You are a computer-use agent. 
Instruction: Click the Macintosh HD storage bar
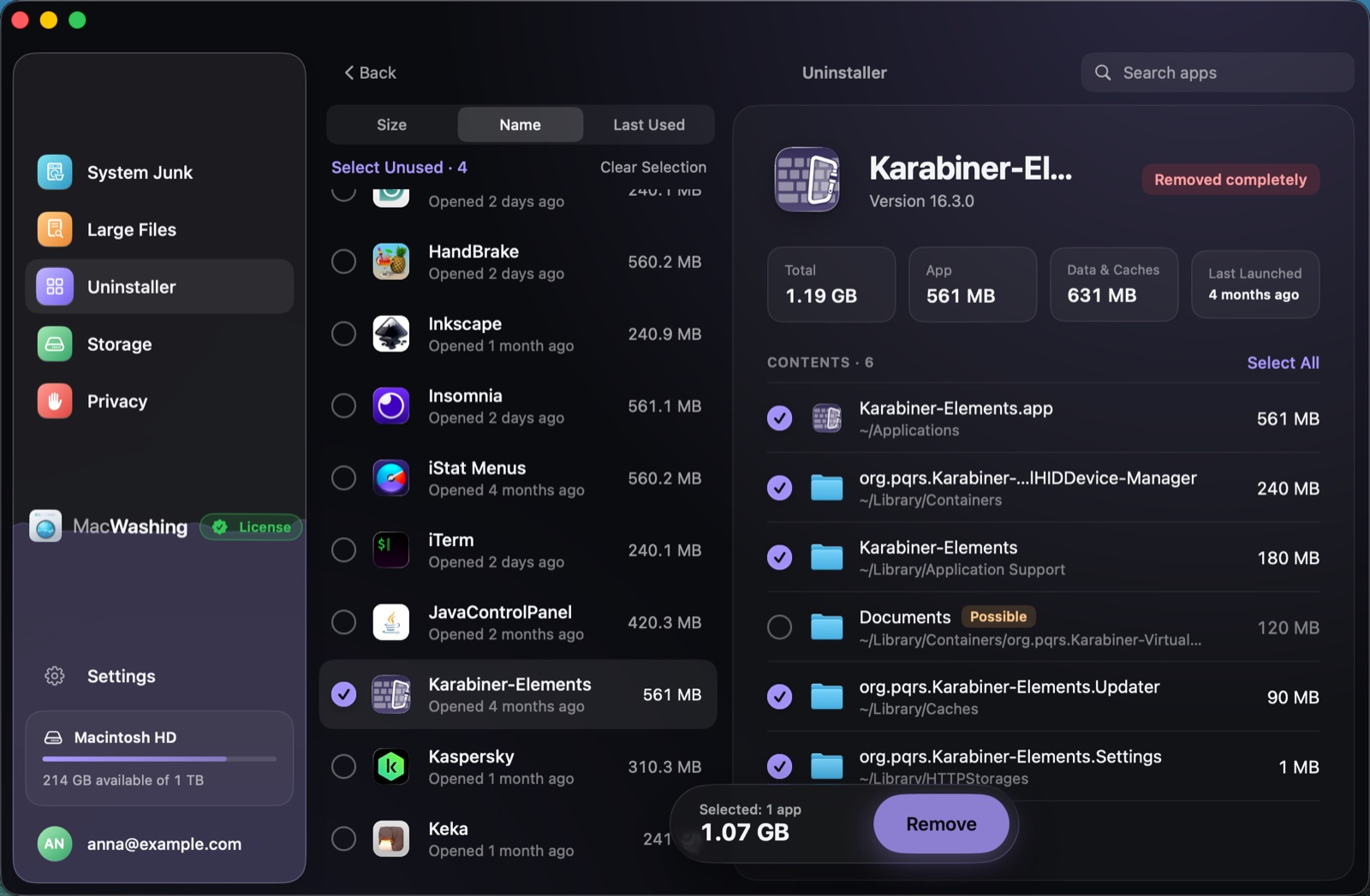(159, 758)
